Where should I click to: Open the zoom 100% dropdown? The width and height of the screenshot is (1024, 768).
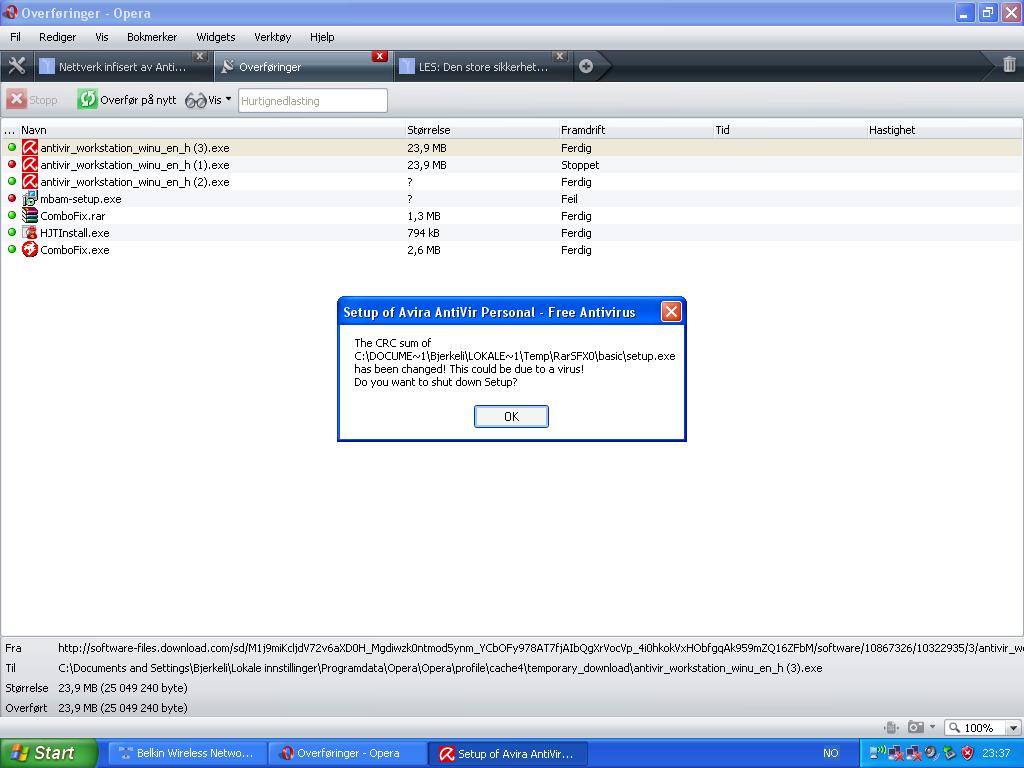click(x=1013, y=728)
